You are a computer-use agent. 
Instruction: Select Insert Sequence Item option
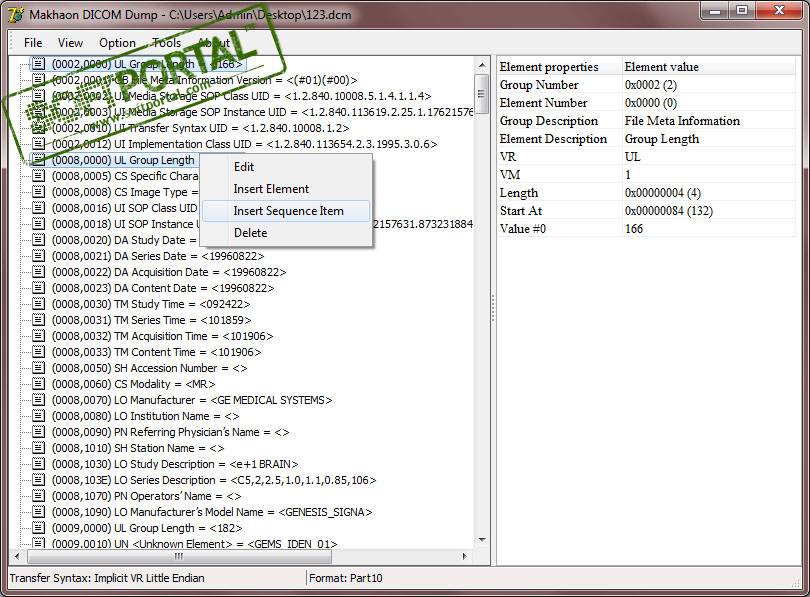[288, 211]
